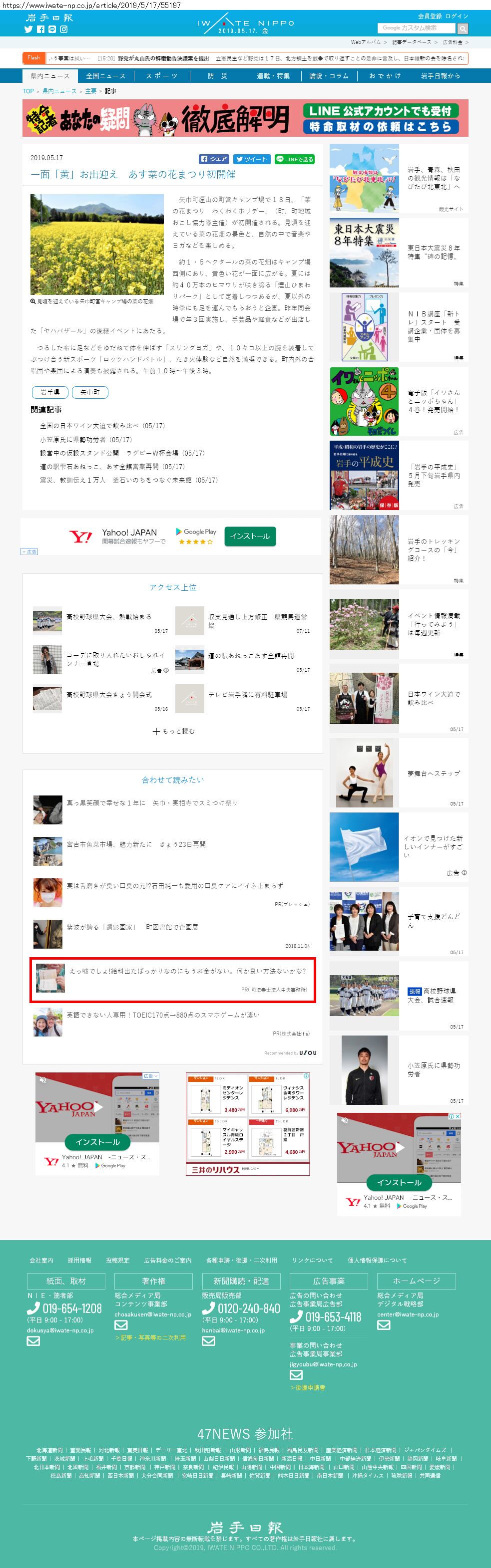Viewport: 491px width, 1568px height.
Task: Click the Google custom search field
Action: click(x=417, y=28)
